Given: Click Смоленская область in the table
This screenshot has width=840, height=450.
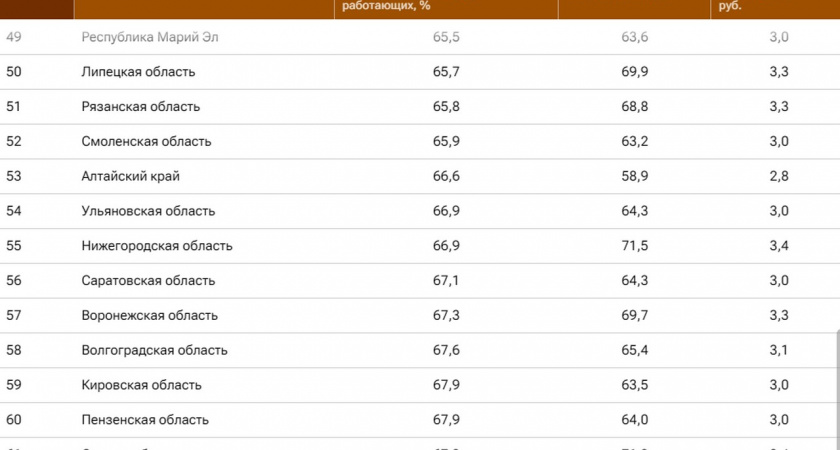Looking at the screenshot, I should [x=146, y=142].
